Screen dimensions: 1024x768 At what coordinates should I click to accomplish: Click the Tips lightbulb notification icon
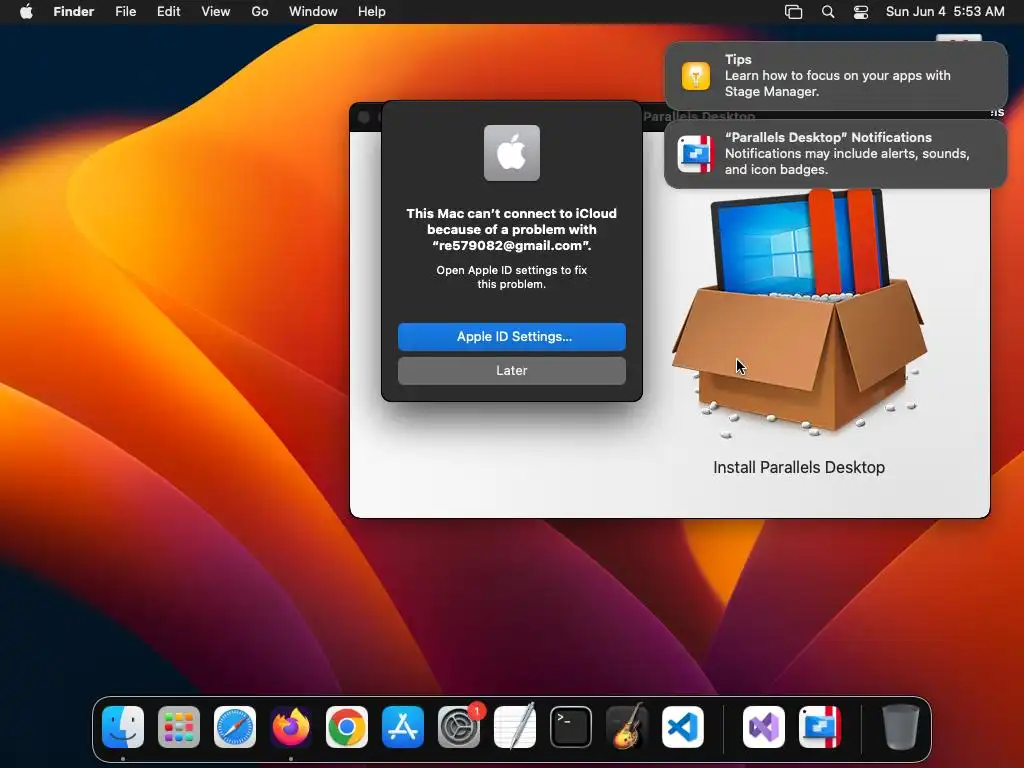coord(696,76)
